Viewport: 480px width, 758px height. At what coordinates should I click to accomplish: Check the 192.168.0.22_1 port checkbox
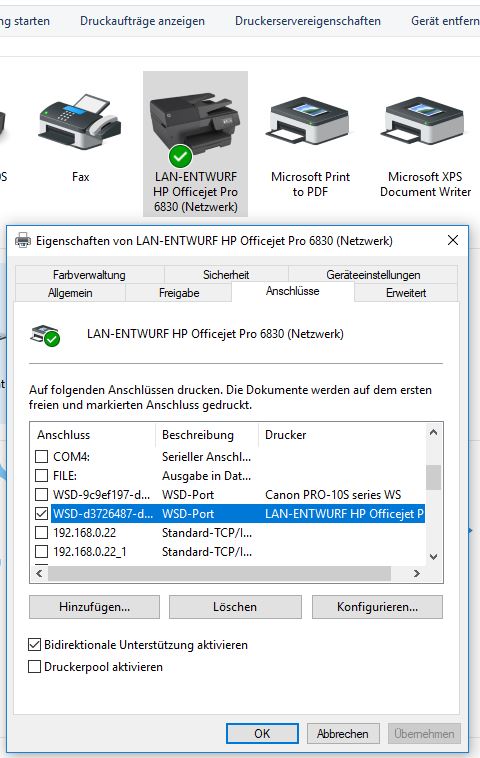tap(42, 552)
